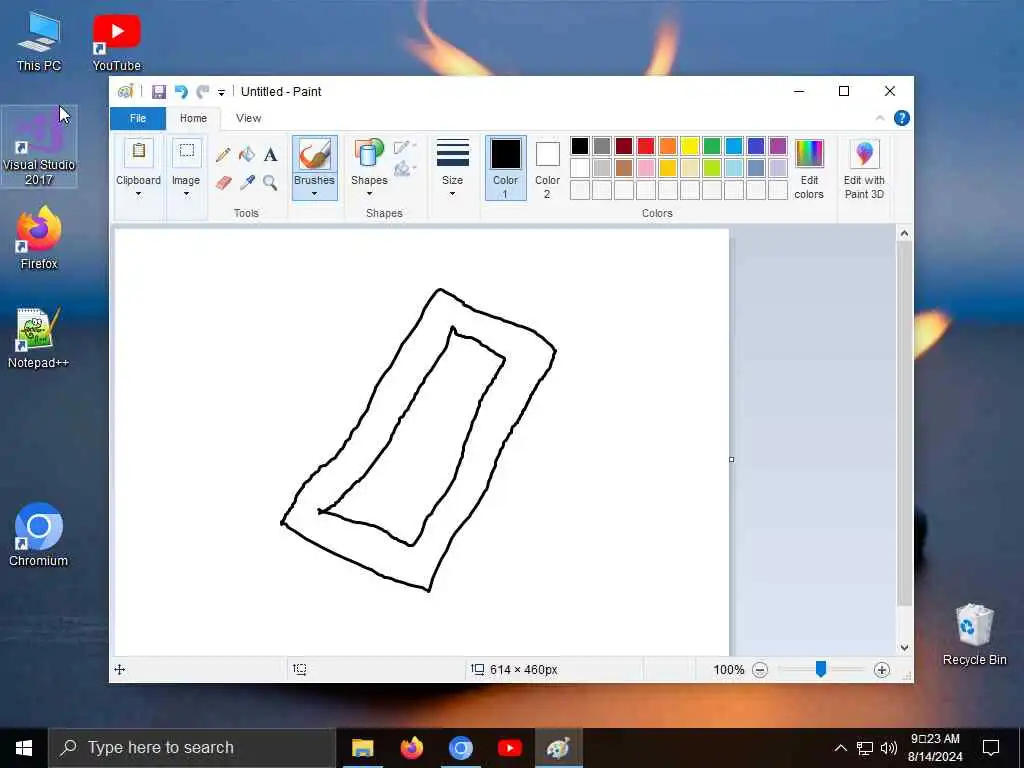
Task: Open the notification center
Action: tap(991, 748)
